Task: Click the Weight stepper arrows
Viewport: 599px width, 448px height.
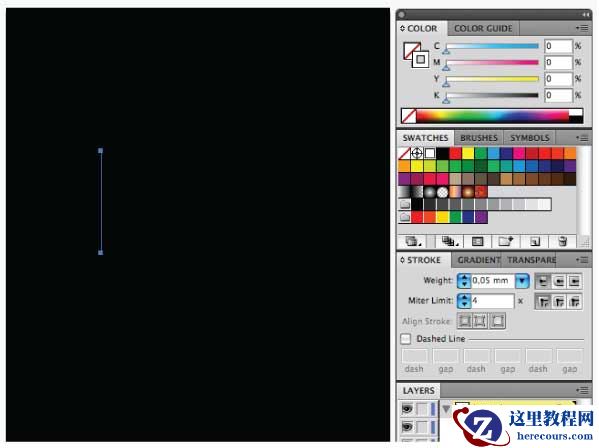Action: 464,281
